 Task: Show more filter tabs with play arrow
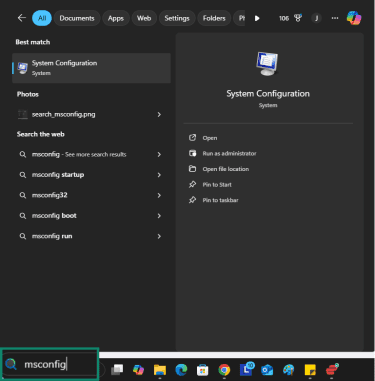[257, 18]
